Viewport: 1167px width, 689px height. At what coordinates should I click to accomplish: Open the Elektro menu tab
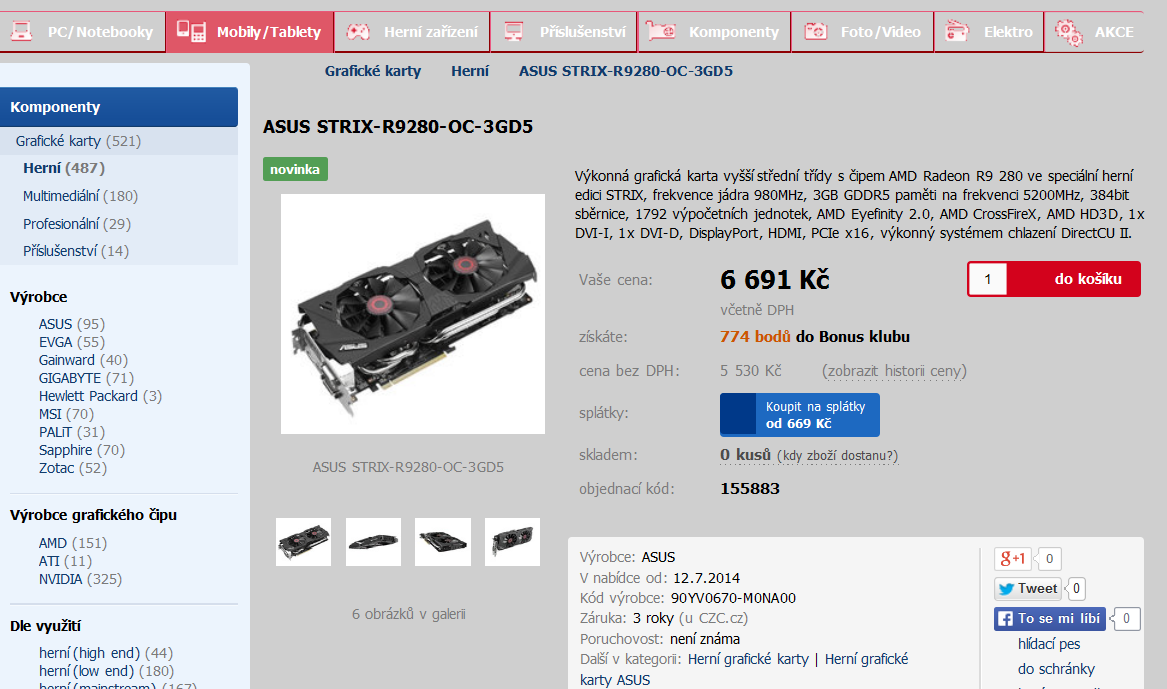click(988, 32)
